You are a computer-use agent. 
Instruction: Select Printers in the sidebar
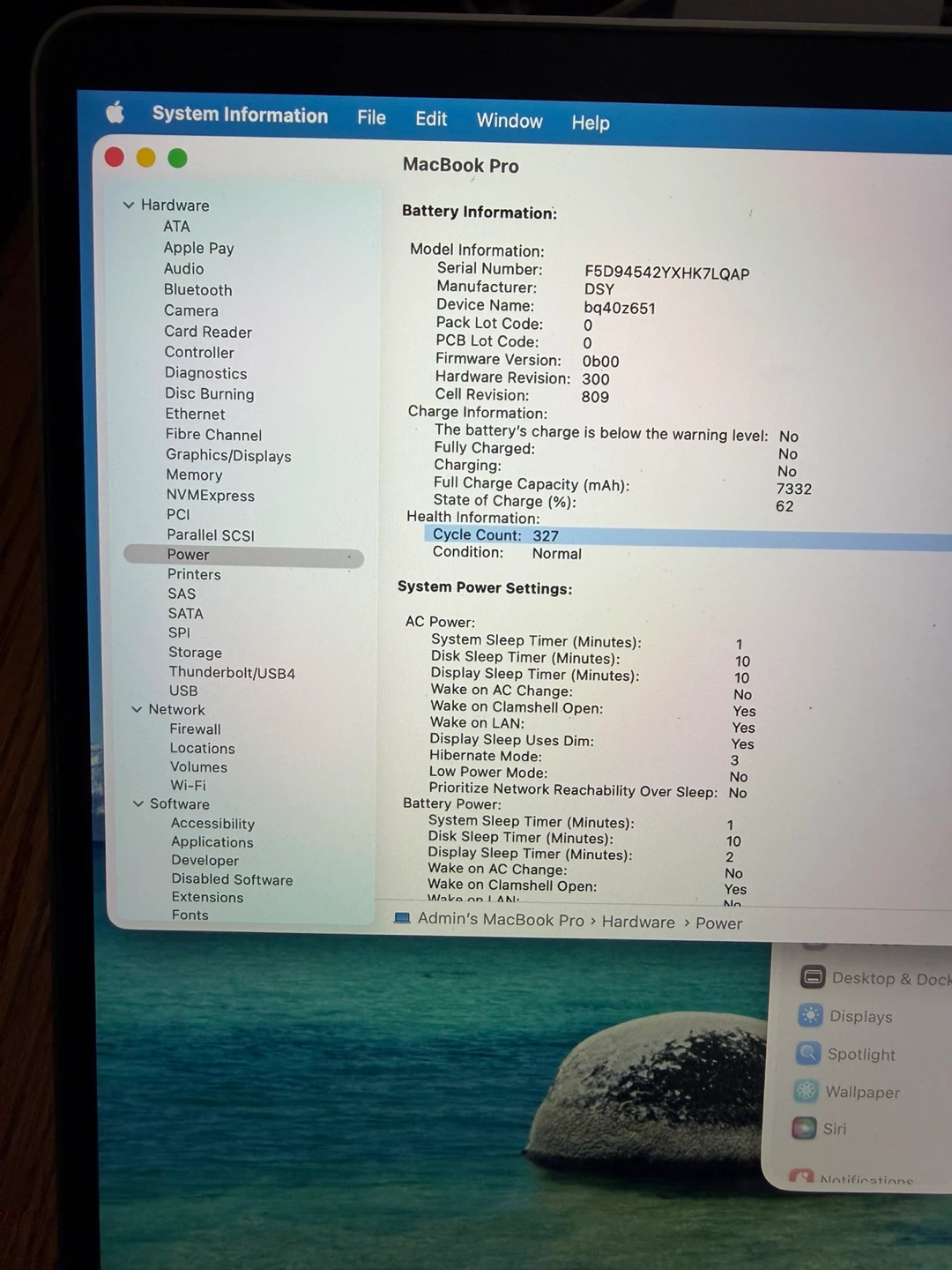195,574
